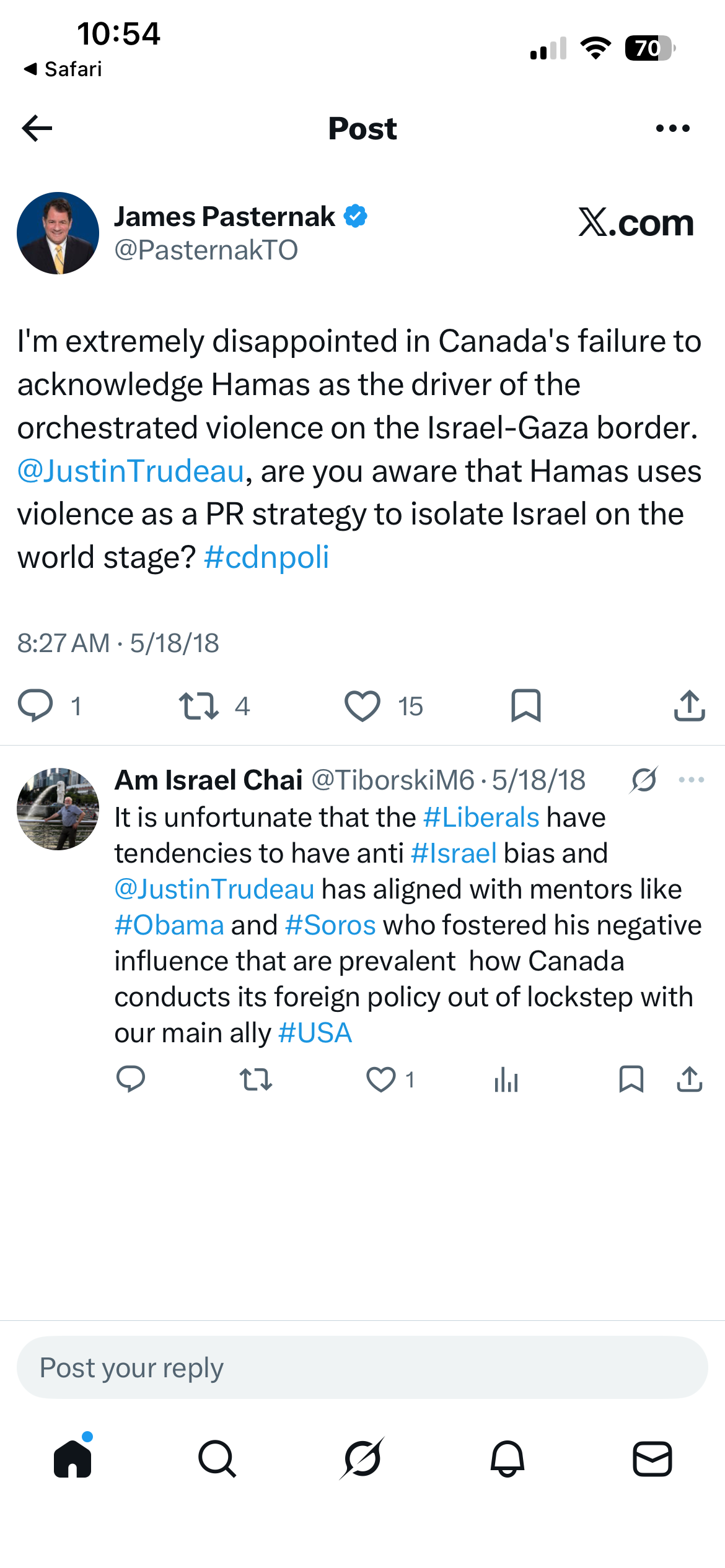Open the Search tab in the bottom bar
The width and height of the screenshot is (725, 1568).
217,1459
